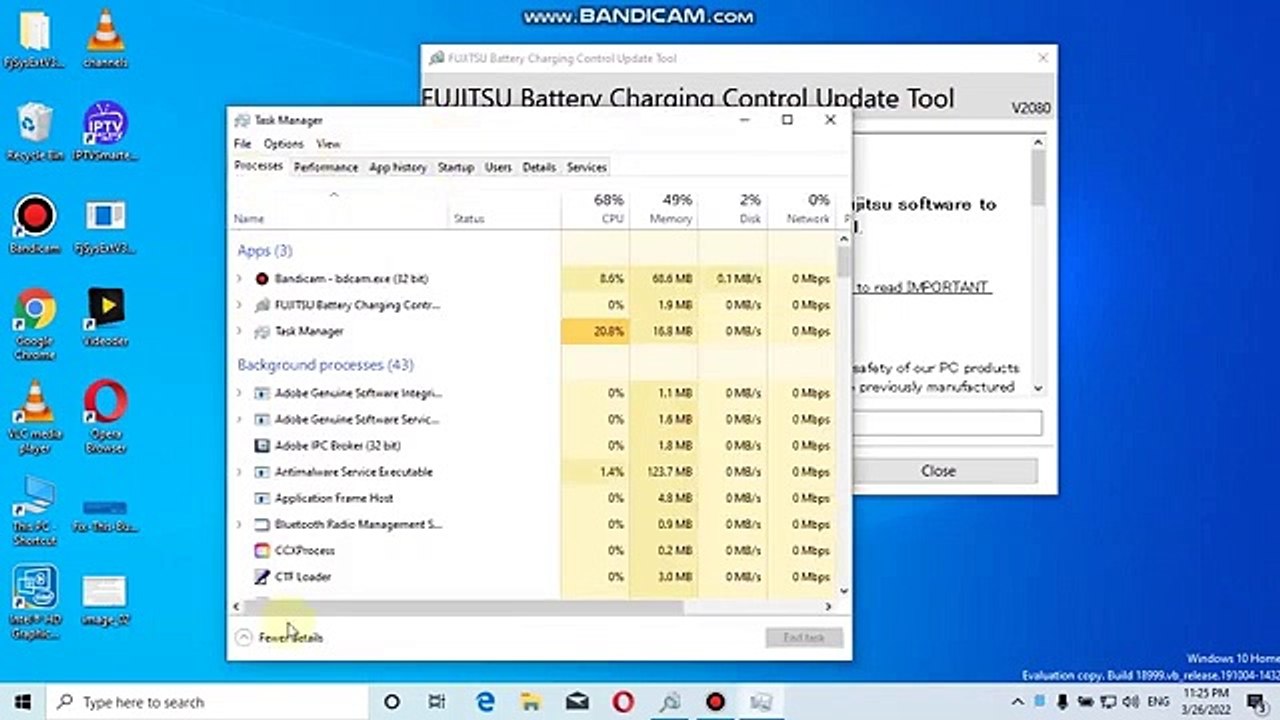This screenshot has width=1280, height=720.
Task: Open the Opera Browser desktop shortcut
Action: coord(105,418)
